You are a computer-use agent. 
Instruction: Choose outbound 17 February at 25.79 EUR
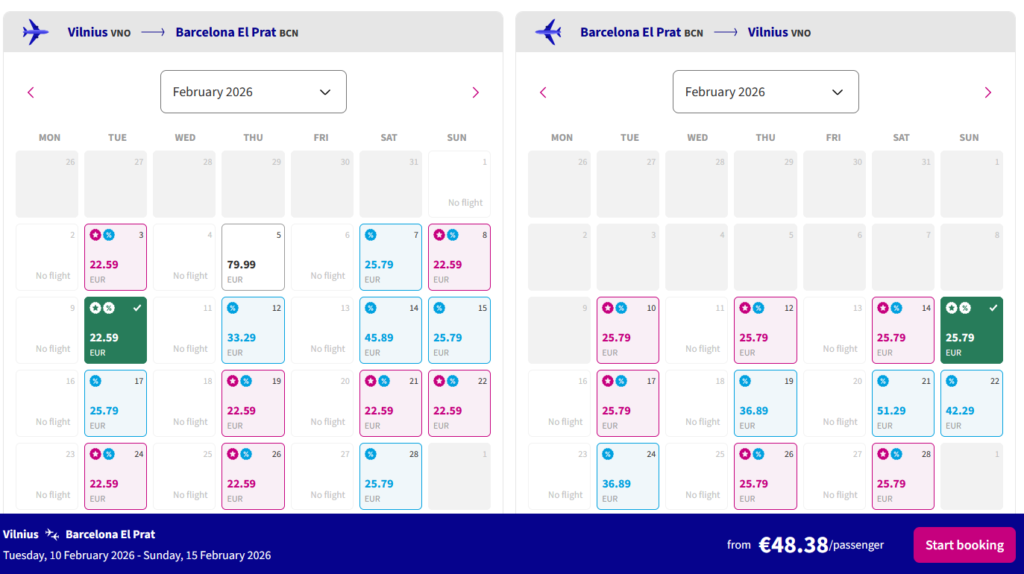click(x=115, y=403)
